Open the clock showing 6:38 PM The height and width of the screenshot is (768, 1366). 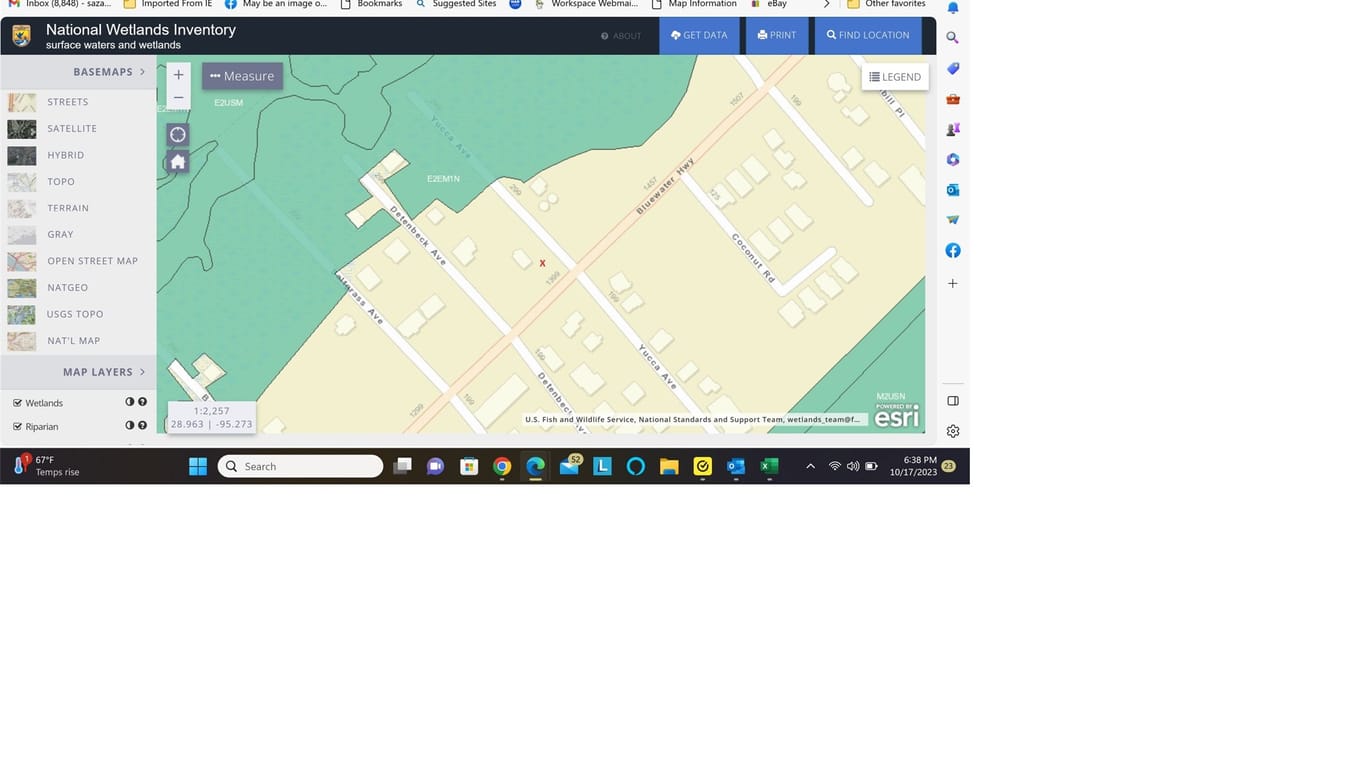913,466
